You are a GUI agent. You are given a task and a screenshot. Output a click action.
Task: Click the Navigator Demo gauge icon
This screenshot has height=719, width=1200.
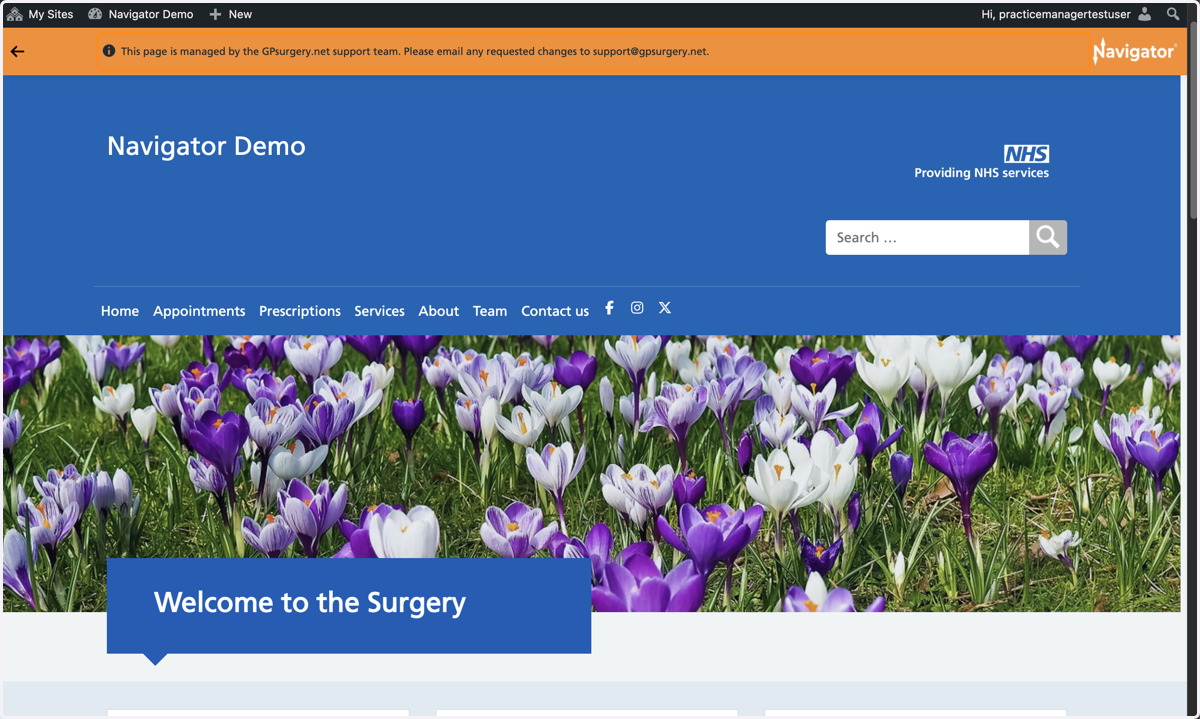click(95, 14)
